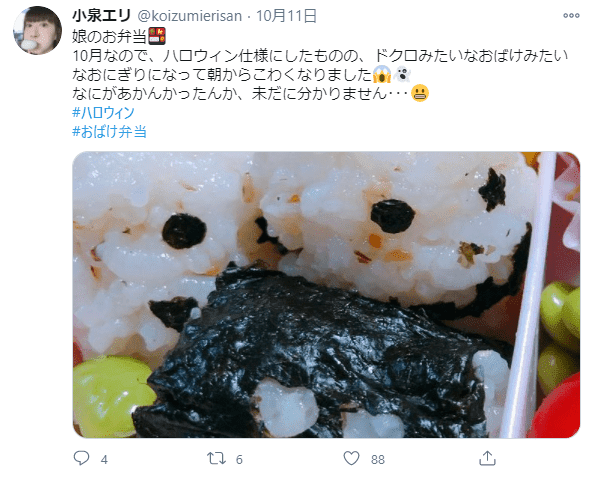Click the reply count 4
594x478 pixels.
coord(104,459)
